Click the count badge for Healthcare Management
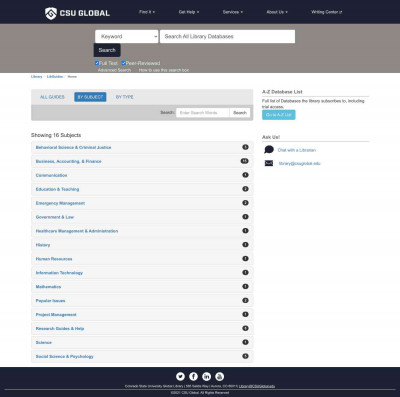 tap(245, 231)
